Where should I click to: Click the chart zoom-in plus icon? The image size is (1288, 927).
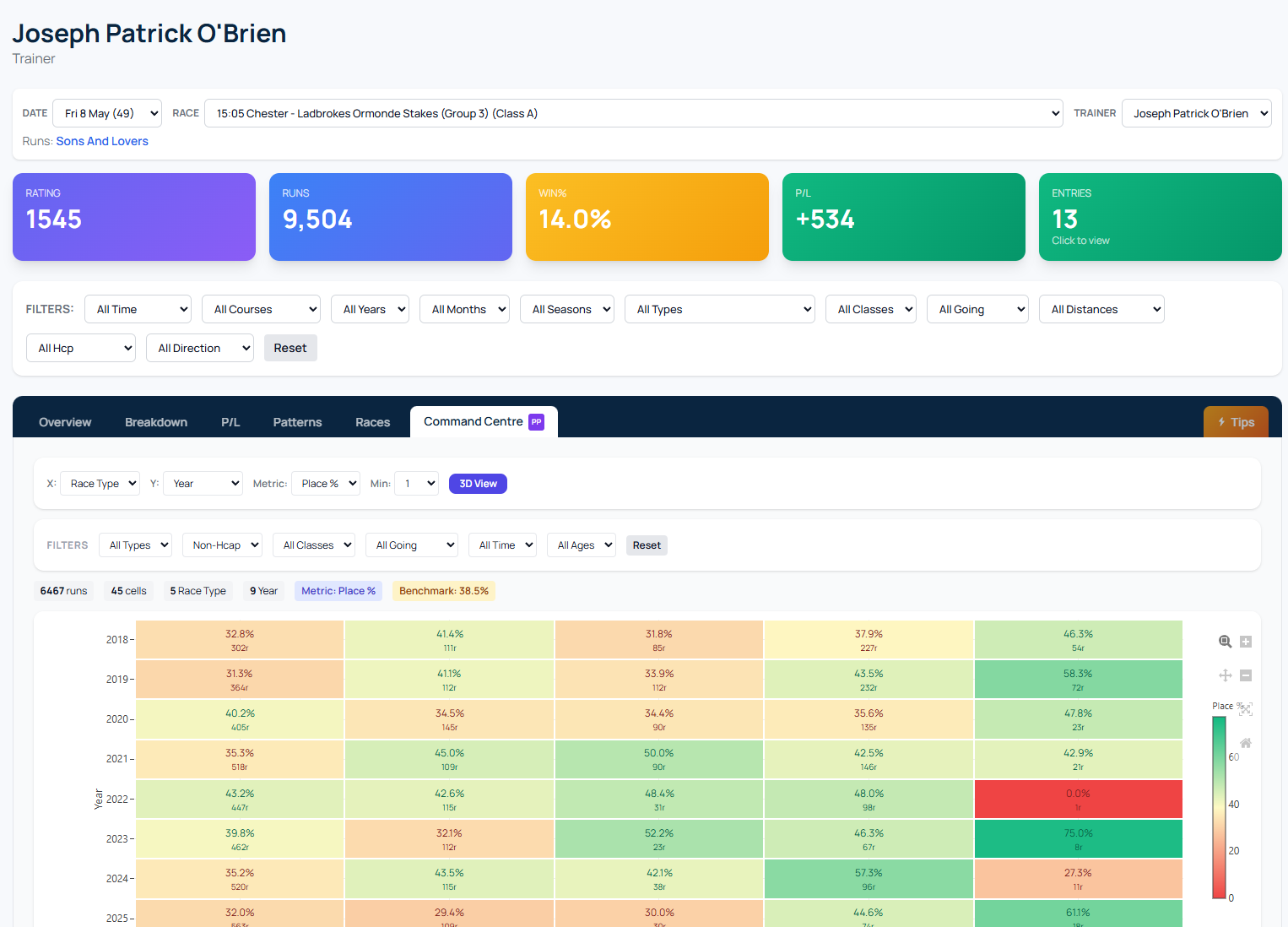coord(1246,642)
